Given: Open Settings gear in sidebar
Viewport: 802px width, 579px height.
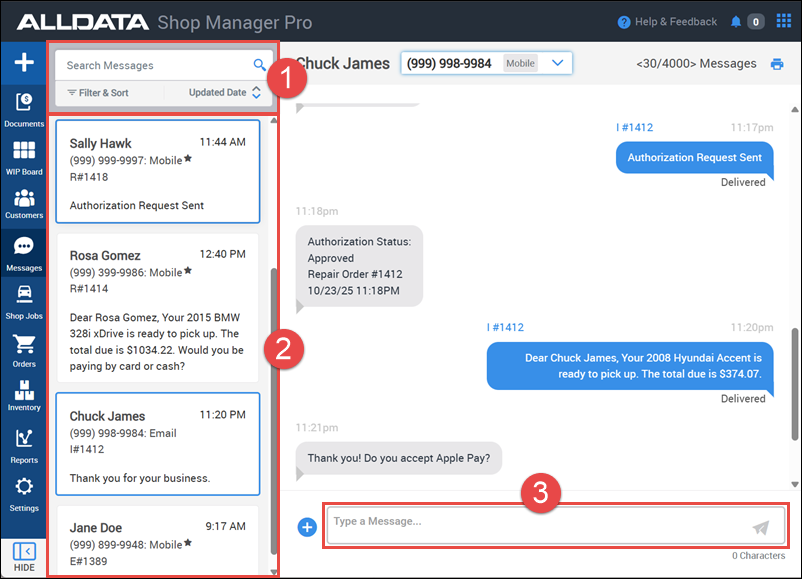Looking at the screenshot, I should click(24, 495).
